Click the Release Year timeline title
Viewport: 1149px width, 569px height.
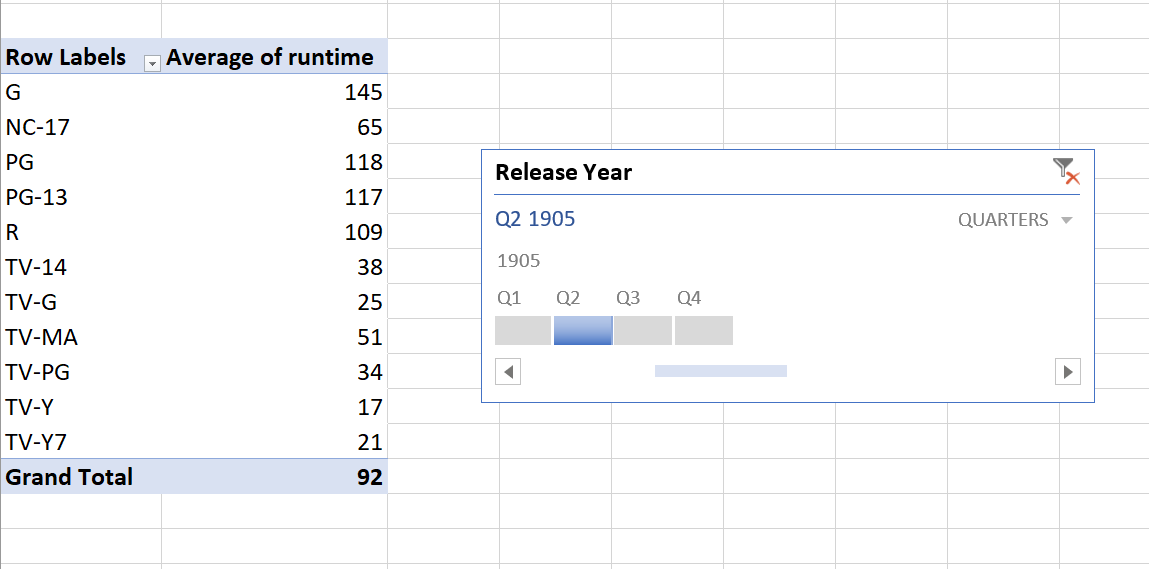coord(564,172)
